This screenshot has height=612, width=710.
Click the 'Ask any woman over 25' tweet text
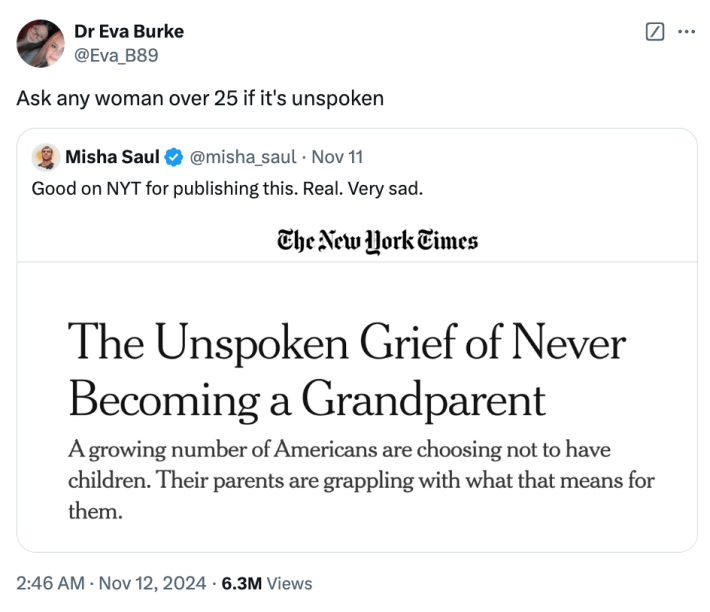(200, 99)
